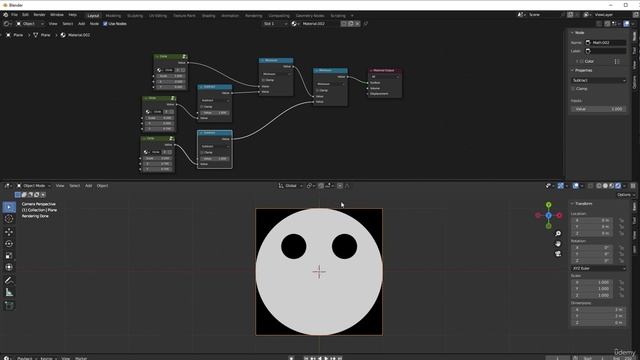
Task: Toggle Clamp on the second Minimum node
Action: click(318, 90)
